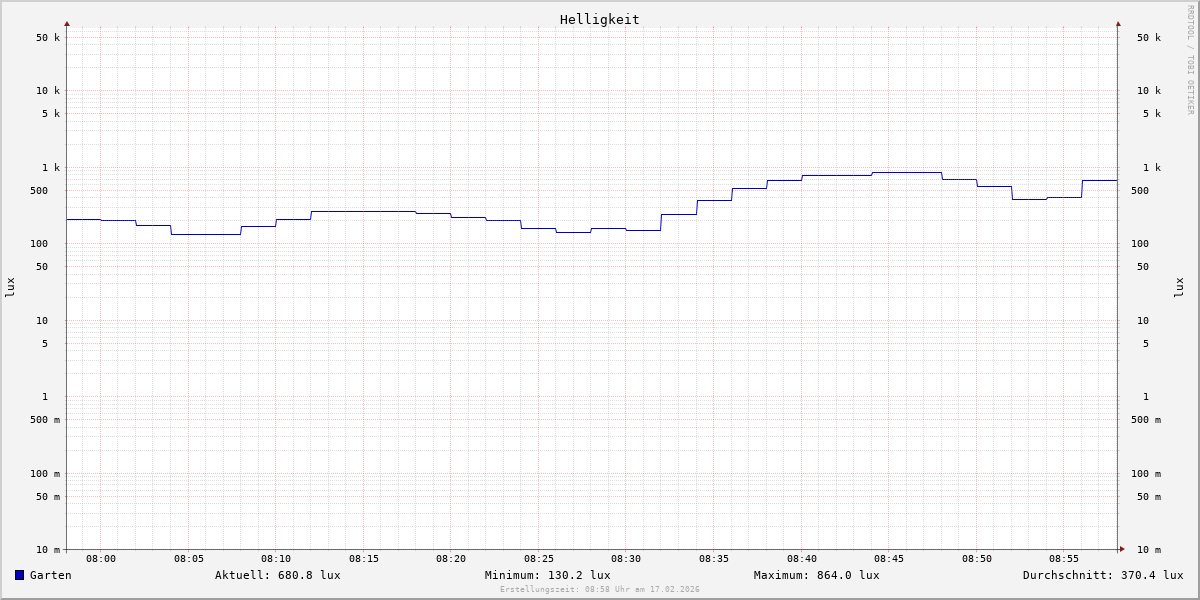Viewport: 1200px width, 600px height.
Task: Click the red arrow atop the right axis
Action: [x=1118, y=23]
